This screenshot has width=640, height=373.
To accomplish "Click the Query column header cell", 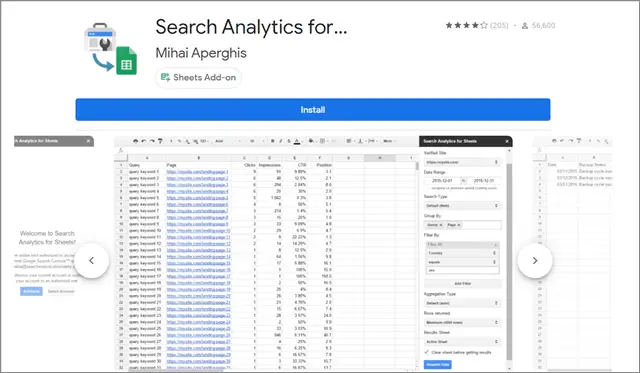I will [x=147, y=165].
